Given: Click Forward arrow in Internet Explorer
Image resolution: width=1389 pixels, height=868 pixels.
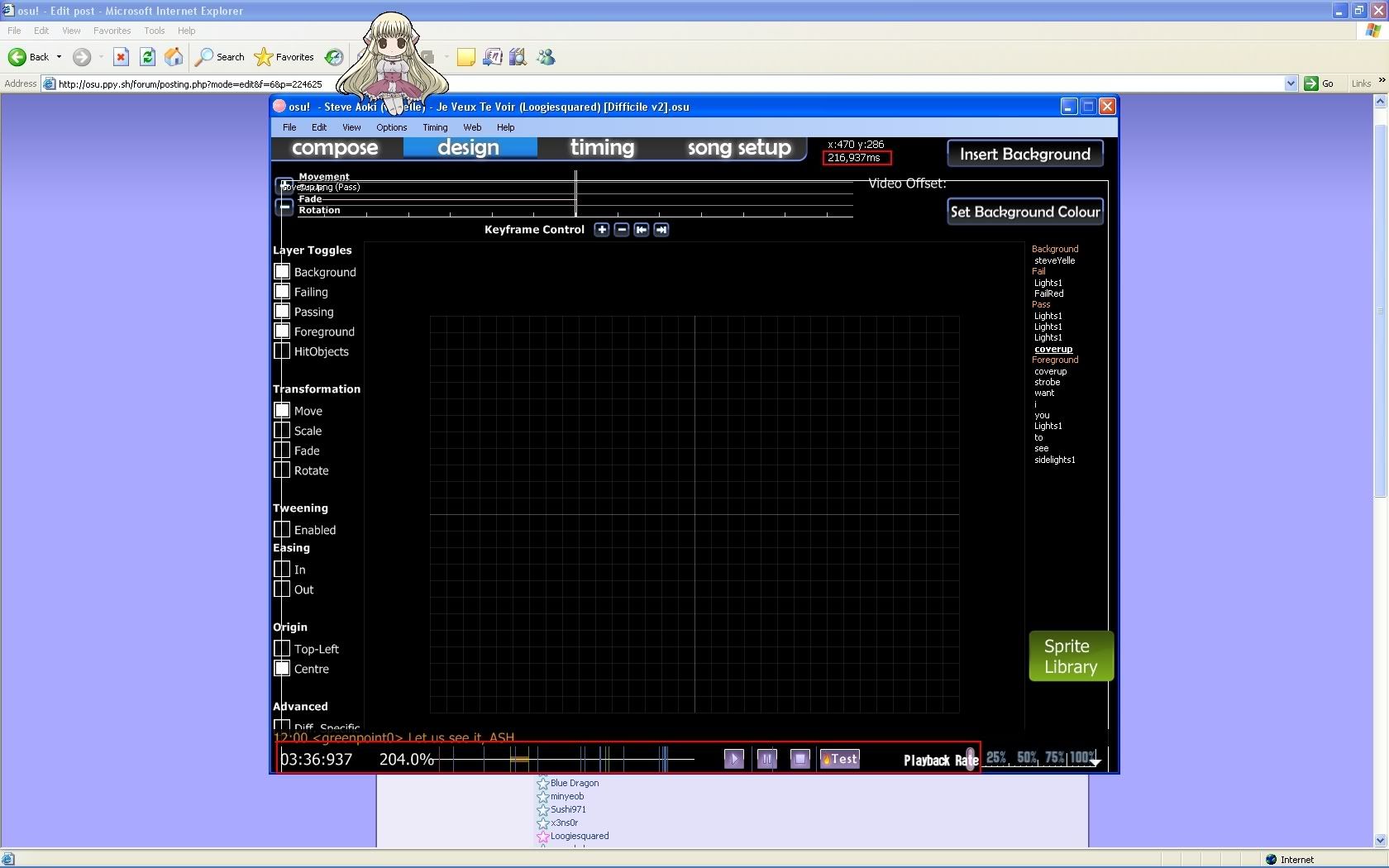Looking at the screenshot, I should [x=82, y=57].
